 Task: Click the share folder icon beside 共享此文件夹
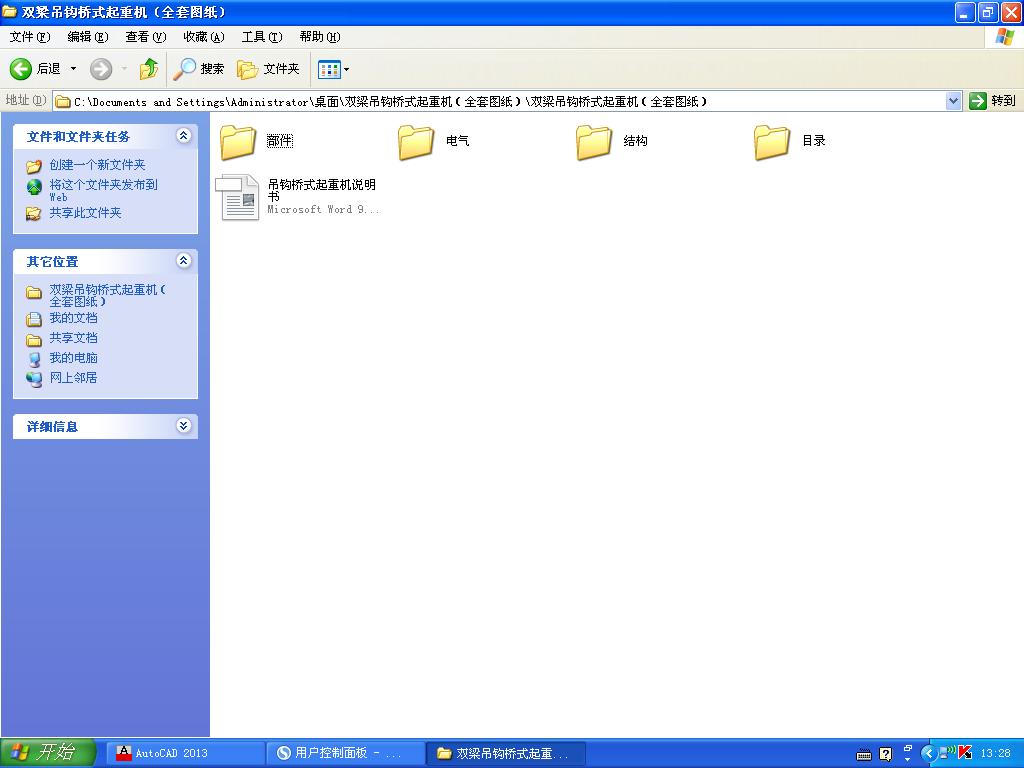34,214
